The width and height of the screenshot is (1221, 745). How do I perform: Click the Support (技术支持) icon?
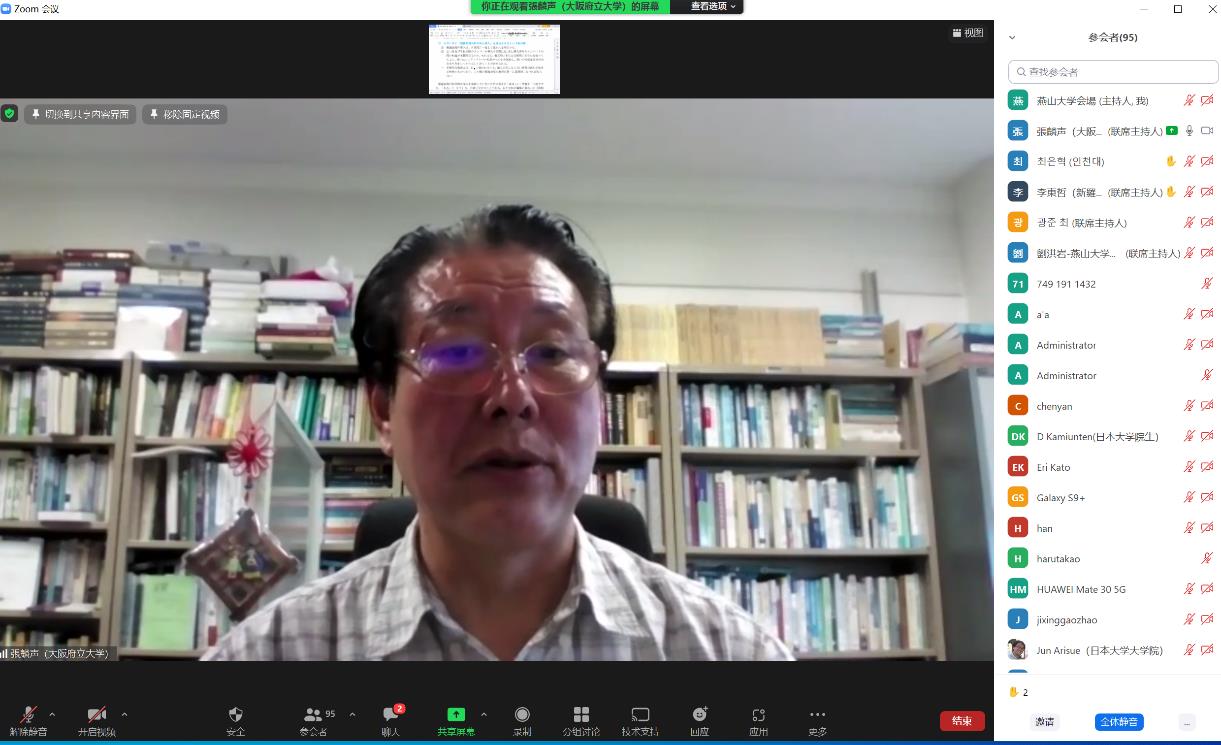click(x=640, y=714)
